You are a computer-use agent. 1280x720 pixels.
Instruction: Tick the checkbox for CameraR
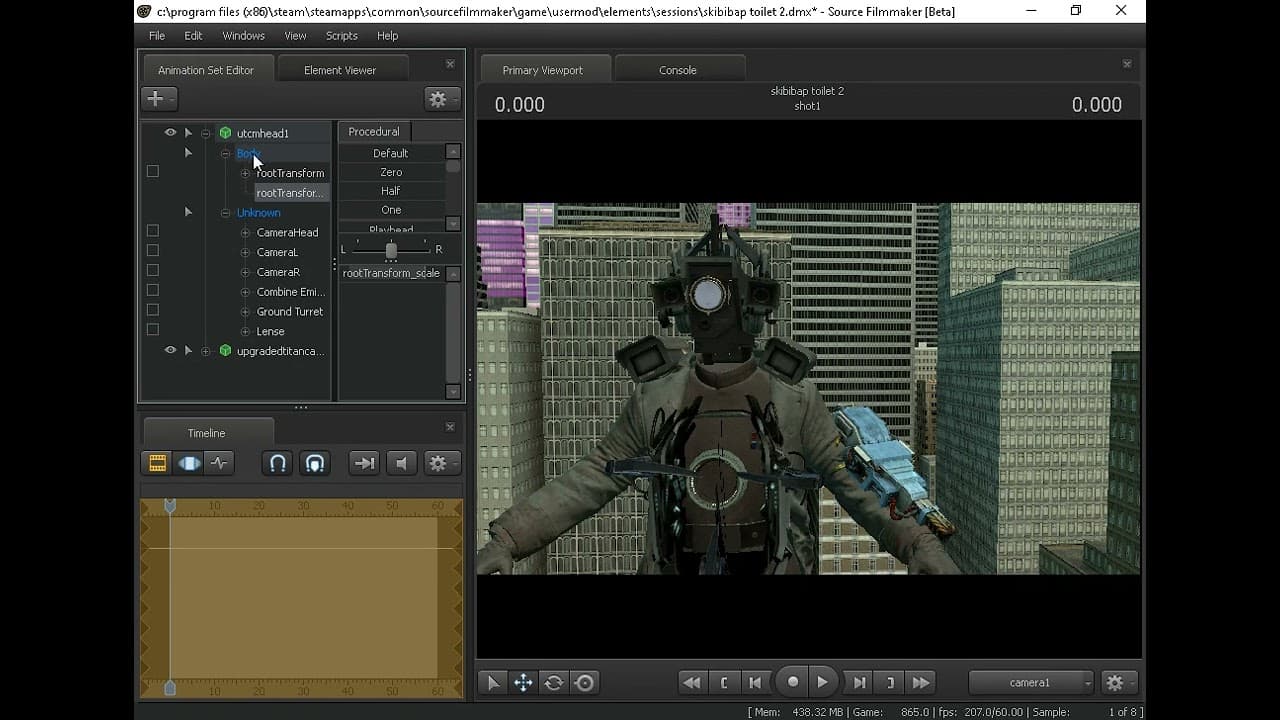point(153,271)
